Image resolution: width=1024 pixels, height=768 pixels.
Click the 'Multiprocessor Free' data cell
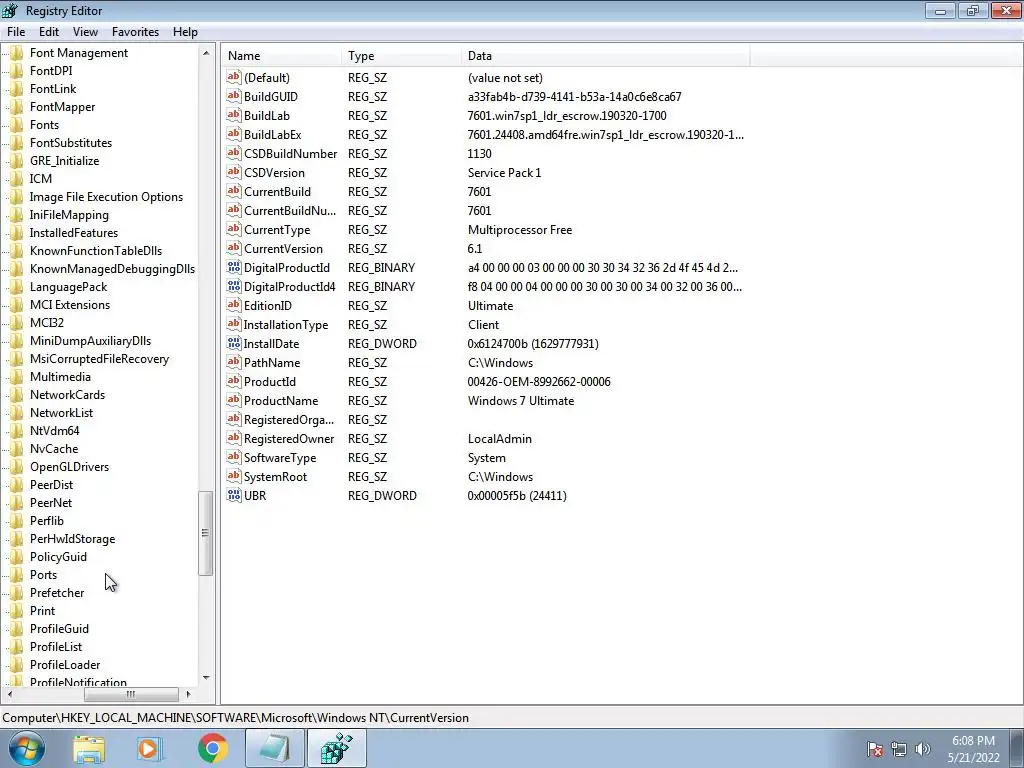pyautogui.click(x=519, y=229)
